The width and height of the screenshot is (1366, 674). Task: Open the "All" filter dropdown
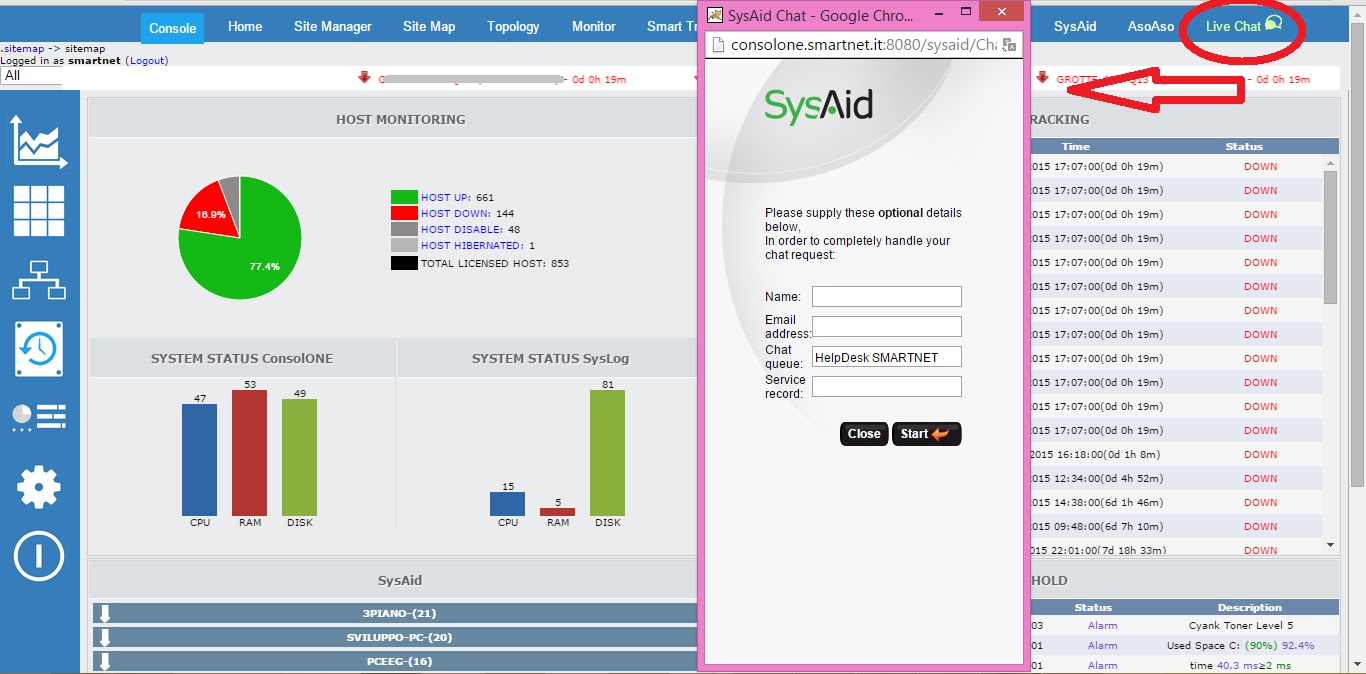(x=30, y=75)
